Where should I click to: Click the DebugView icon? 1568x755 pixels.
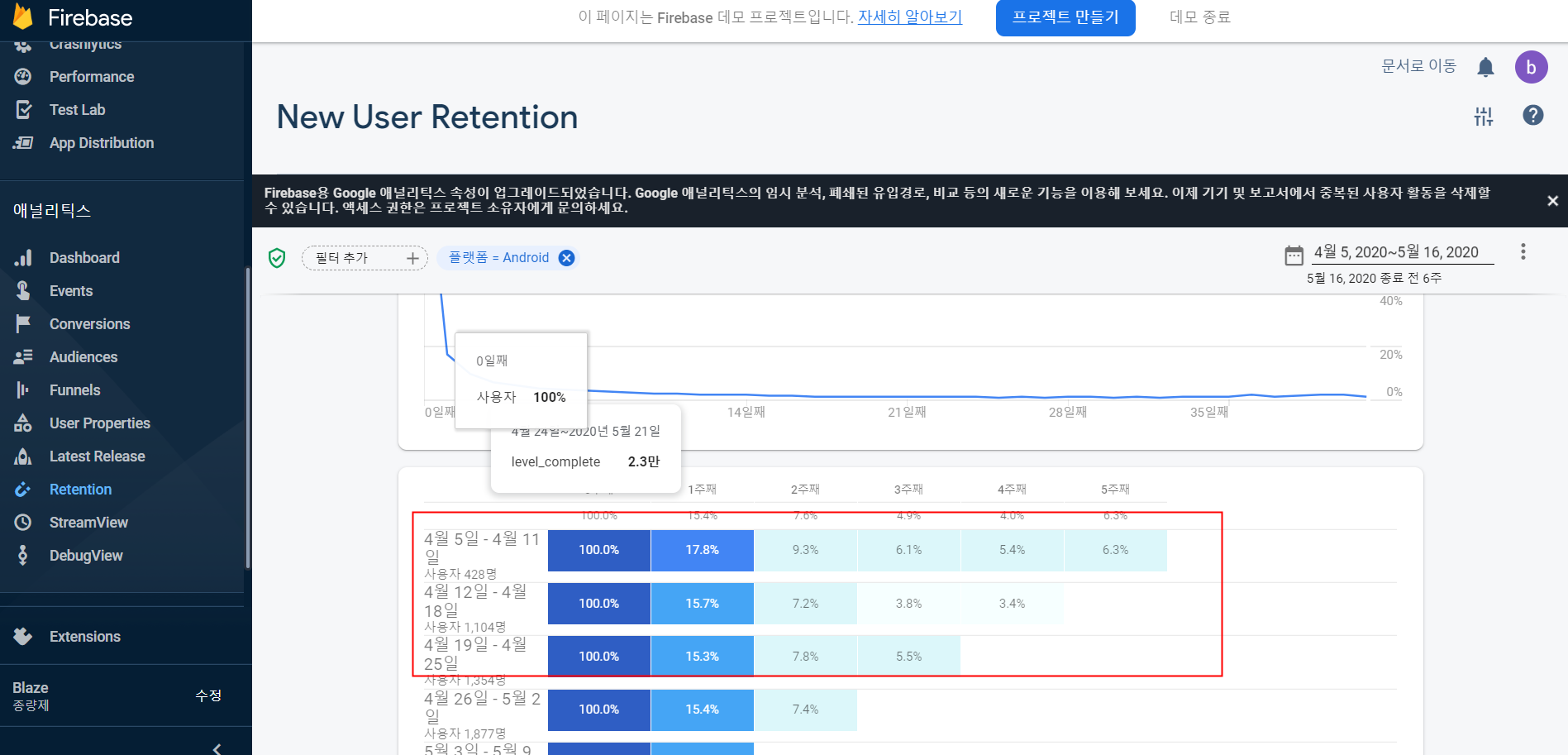(x=23, y=555)
